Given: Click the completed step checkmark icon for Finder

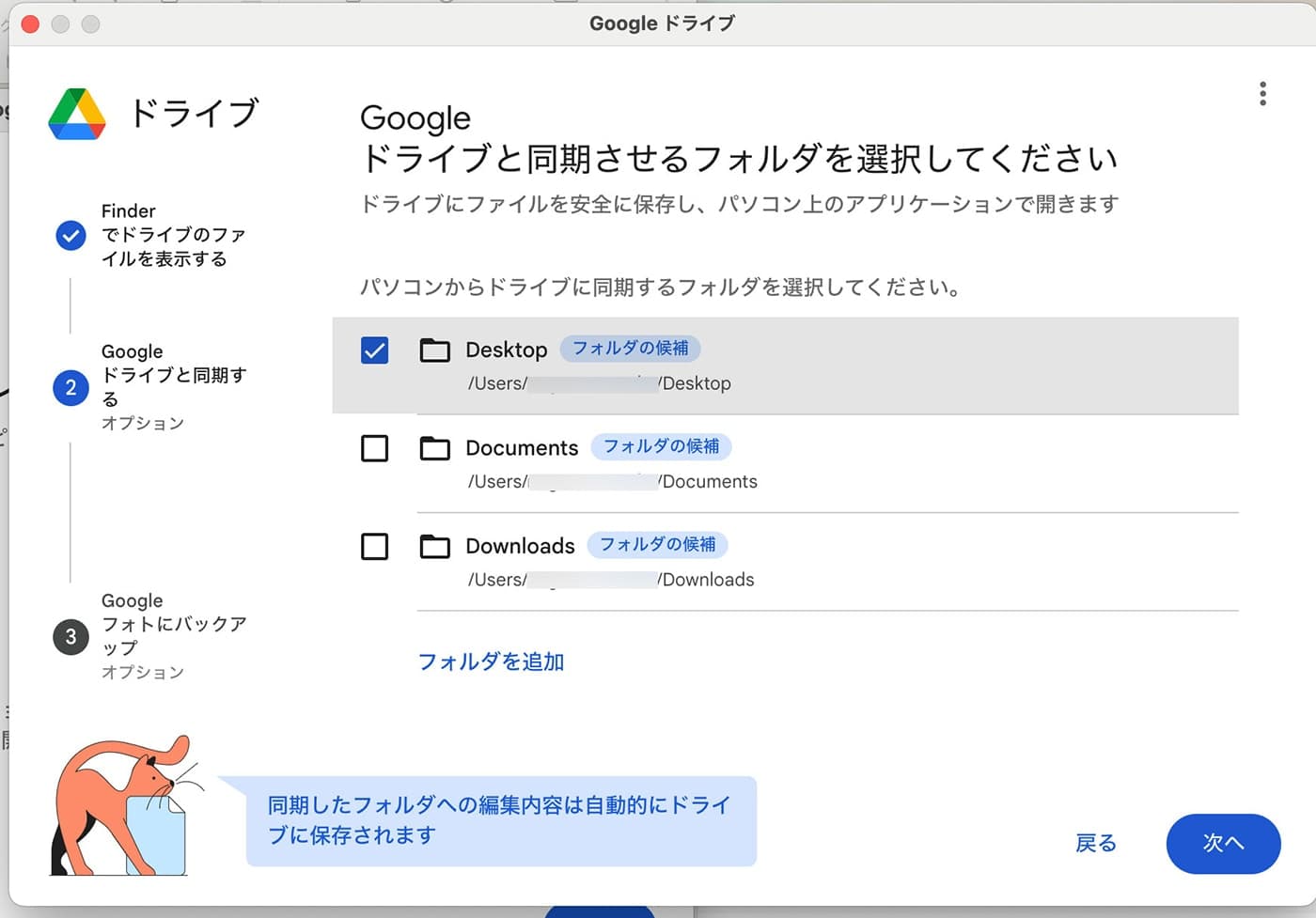Looking at the screenshot, I should pos(70,235).
